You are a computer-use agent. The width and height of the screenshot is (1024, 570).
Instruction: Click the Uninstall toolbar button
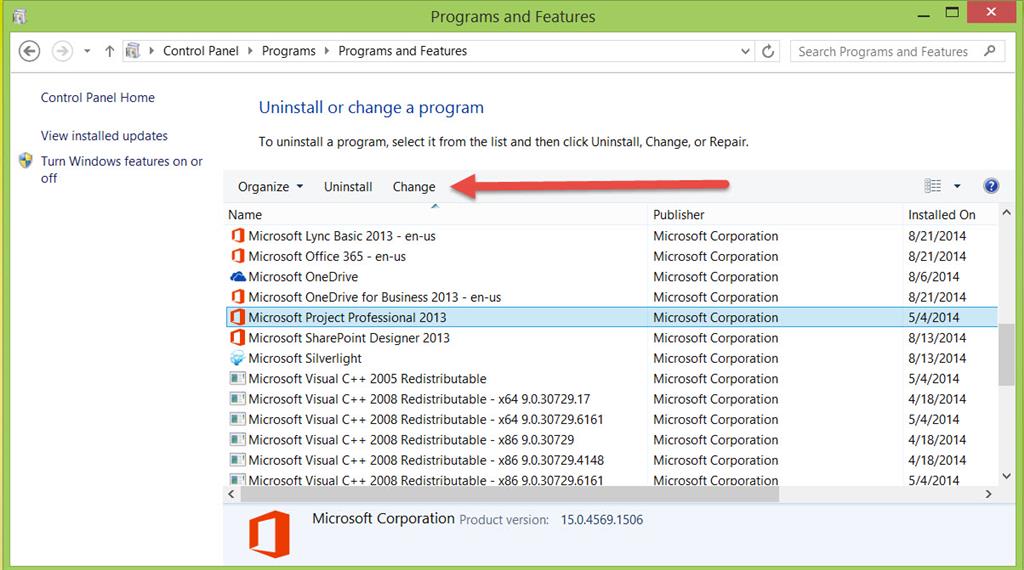(348, 187)
